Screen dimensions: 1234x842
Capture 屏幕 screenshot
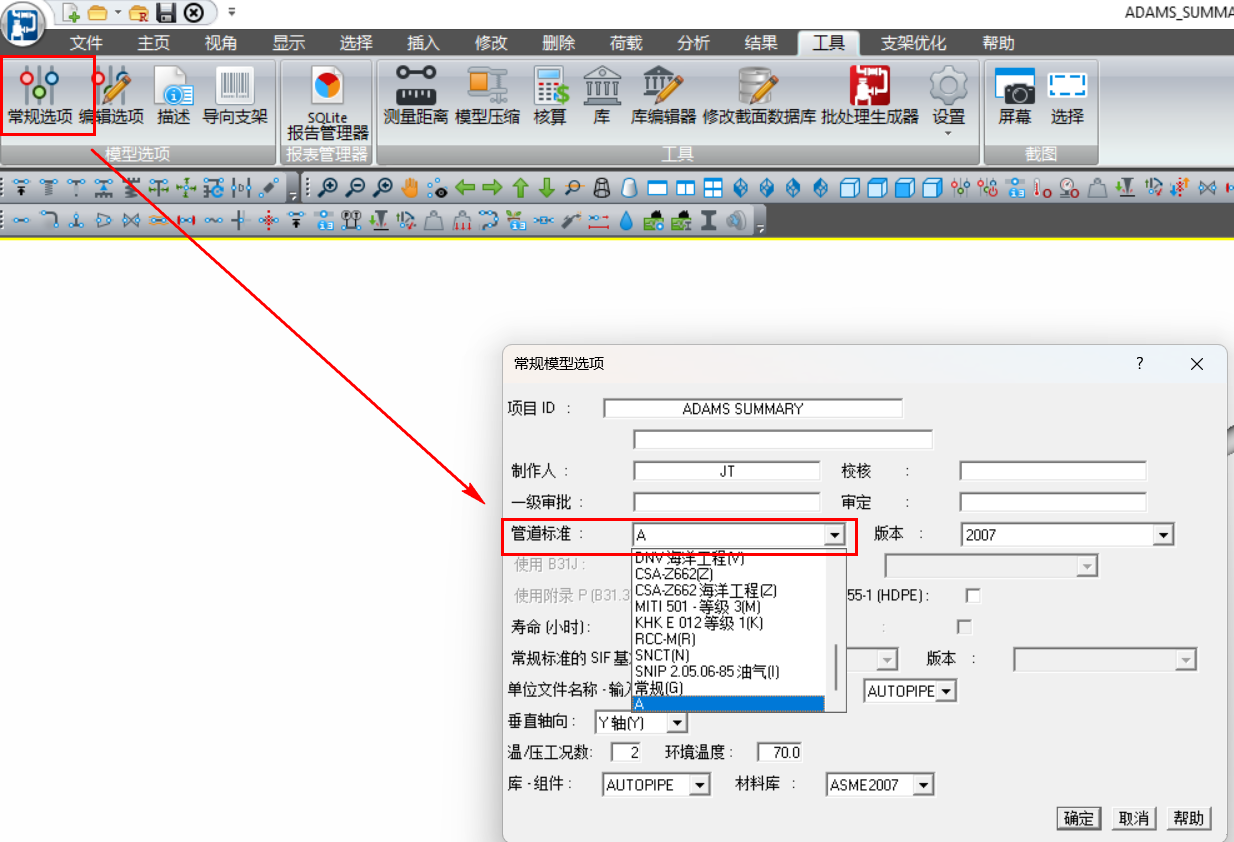(x=1014, y=96)
